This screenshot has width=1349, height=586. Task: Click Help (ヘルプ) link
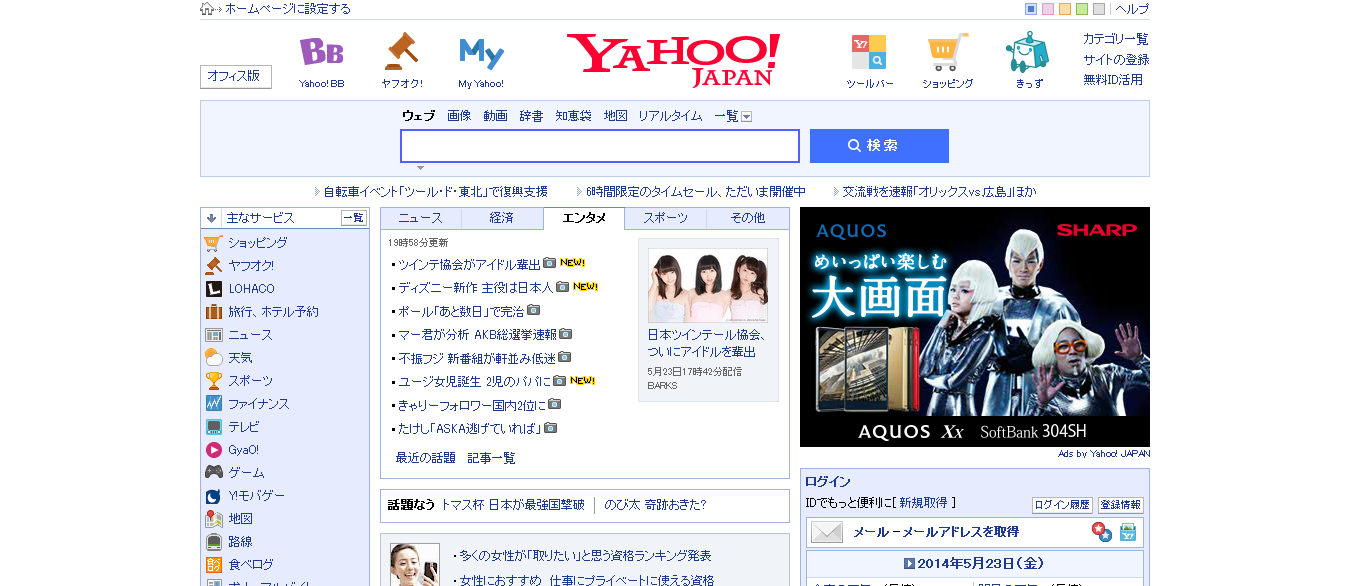click(1132, 9)
